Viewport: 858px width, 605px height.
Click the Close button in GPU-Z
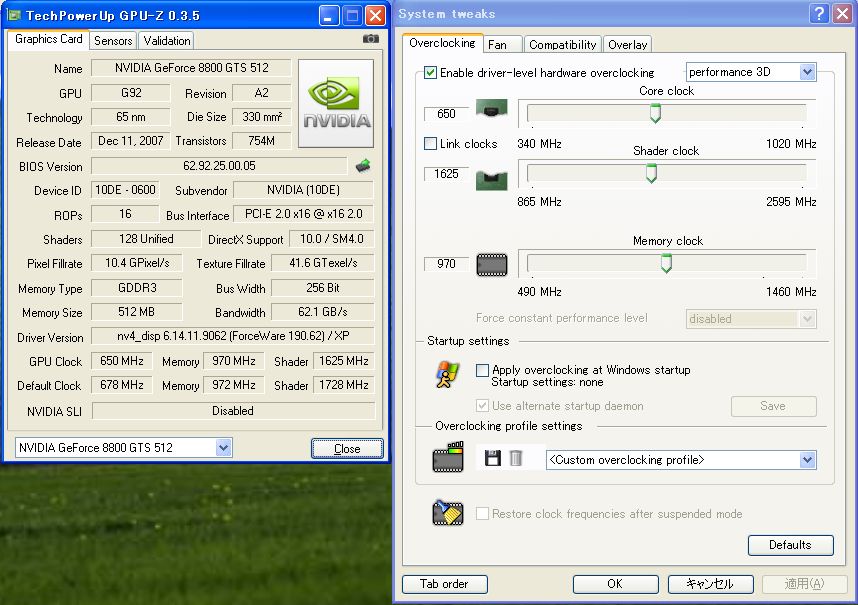click(x=347, y=449)
